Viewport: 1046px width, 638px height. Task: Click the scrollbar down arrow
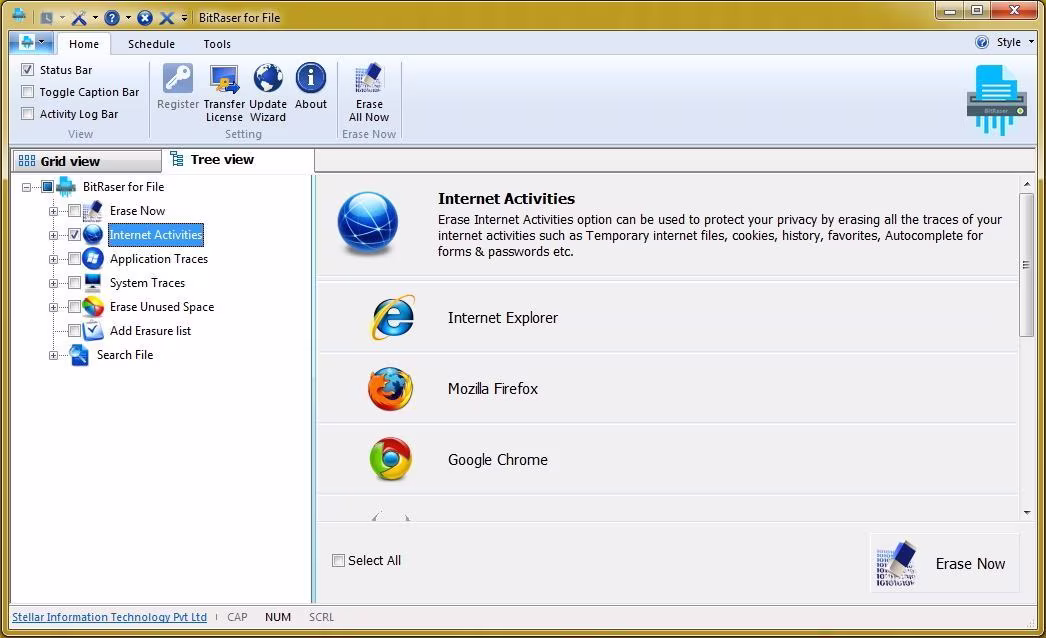(1027, 513)
